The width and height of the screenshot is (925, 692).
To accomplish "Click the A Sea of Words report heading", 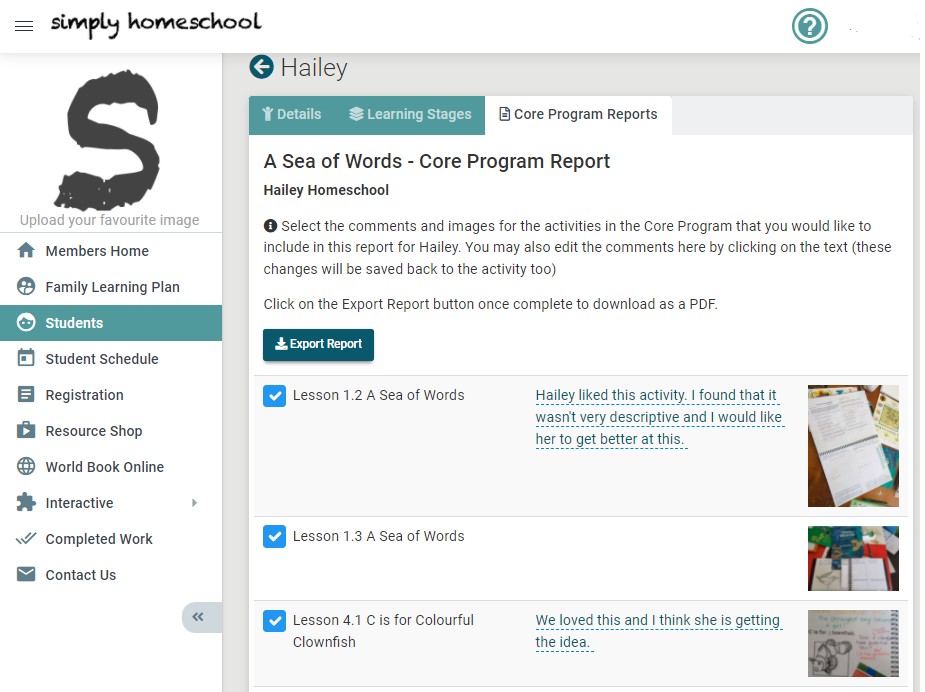I will (x=437, y=161).
